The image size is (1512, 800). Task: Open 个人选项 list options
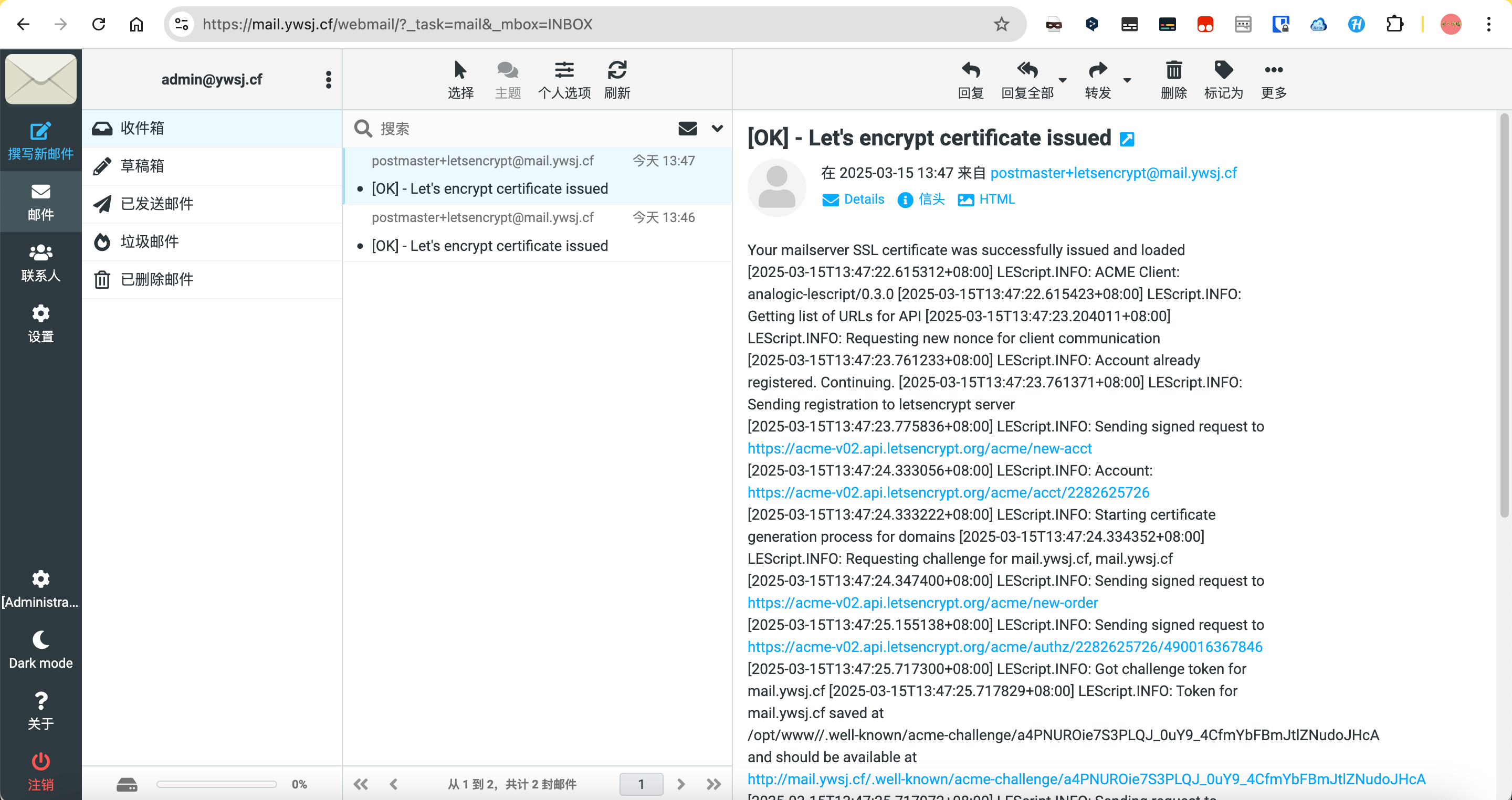click(564, 79)
